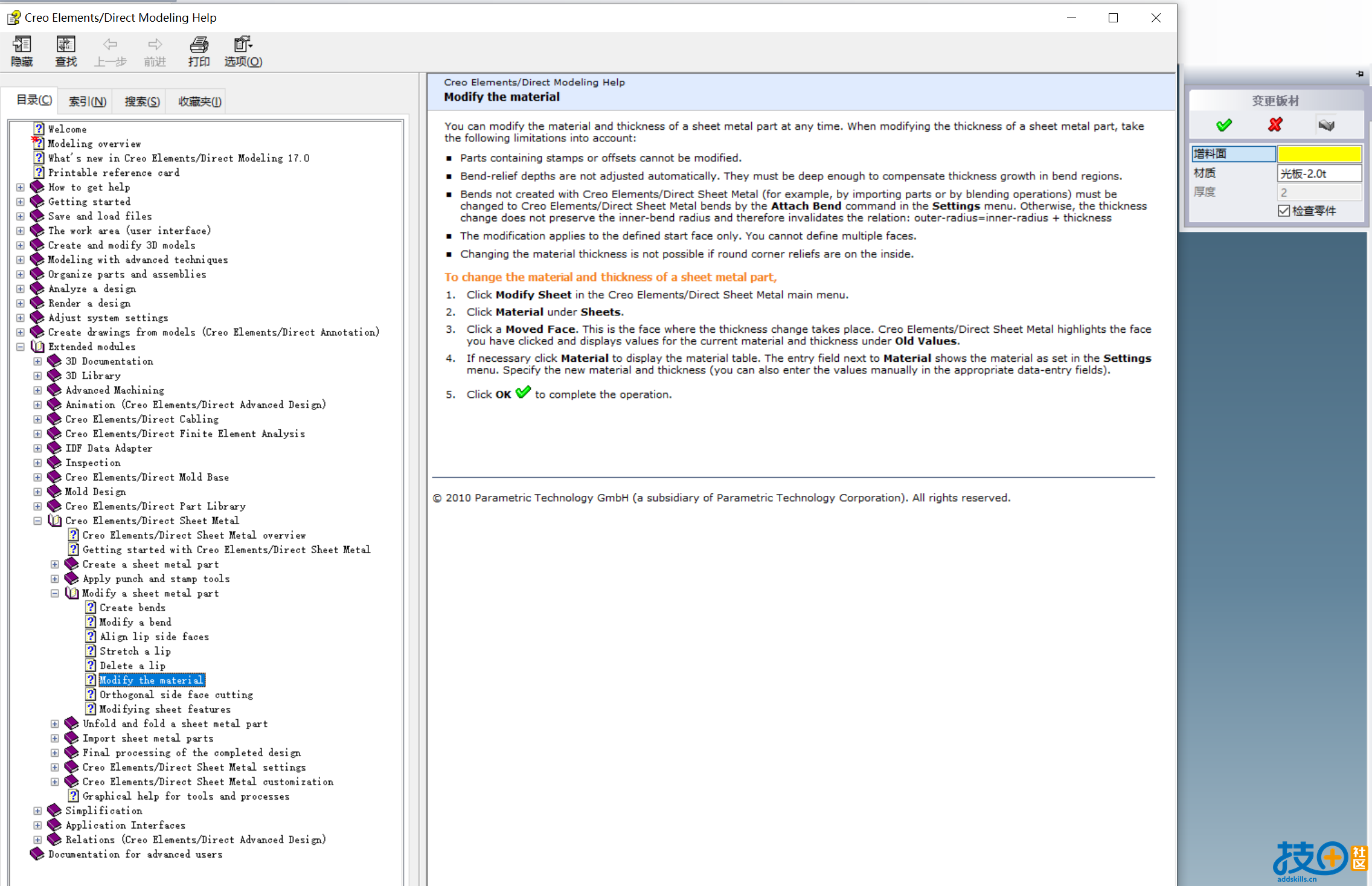Cancel with red X in 变更钣材 panel
Screen dimensions: 1372x886
(1275, 125)
